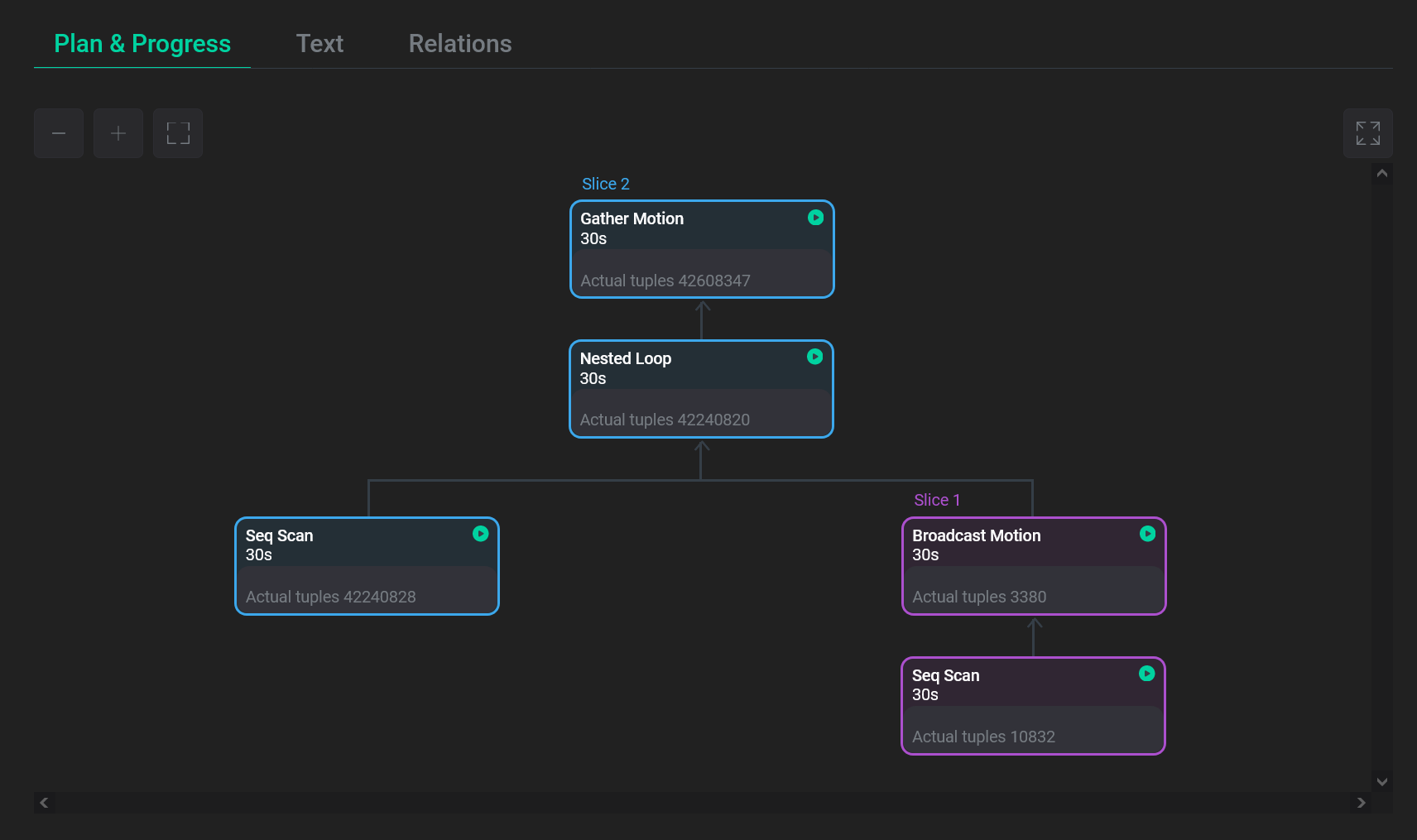Open fullscreen view via the expand icon
Viewport: 1417px width, 840px height.
coord(1367,132)
